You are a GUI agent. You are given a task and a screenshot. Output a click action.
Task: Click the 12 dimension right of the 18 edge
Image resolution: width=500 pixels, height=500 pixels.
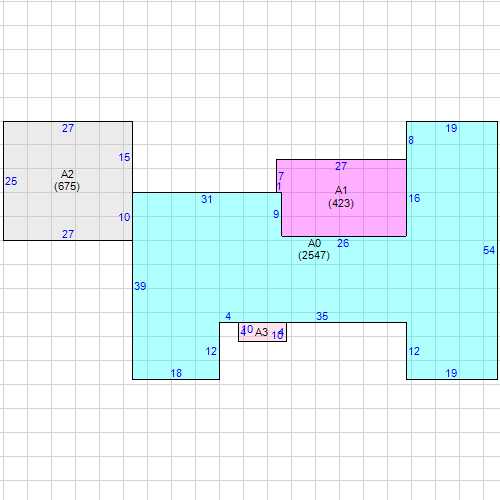pyautogui.click(x=211, y=351)
